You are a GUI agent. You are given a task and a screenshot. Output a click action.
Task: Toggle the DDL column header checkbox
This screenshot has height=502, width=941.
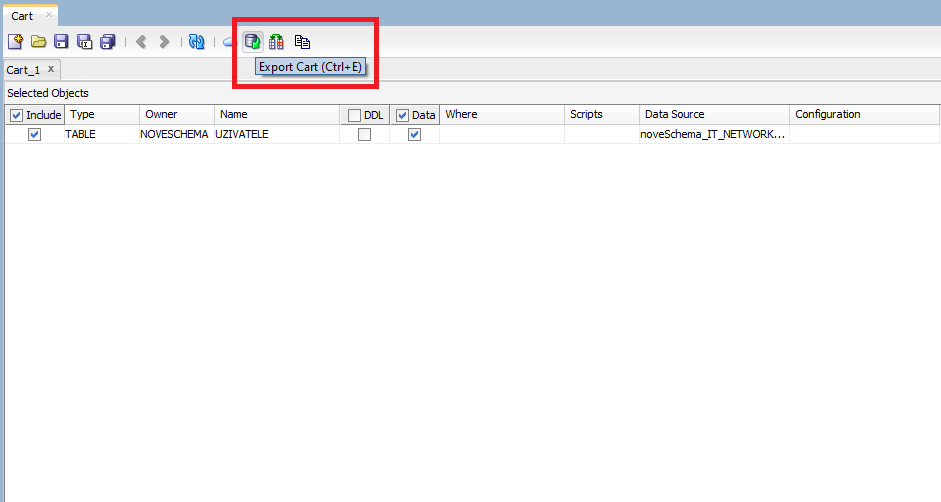355,115
